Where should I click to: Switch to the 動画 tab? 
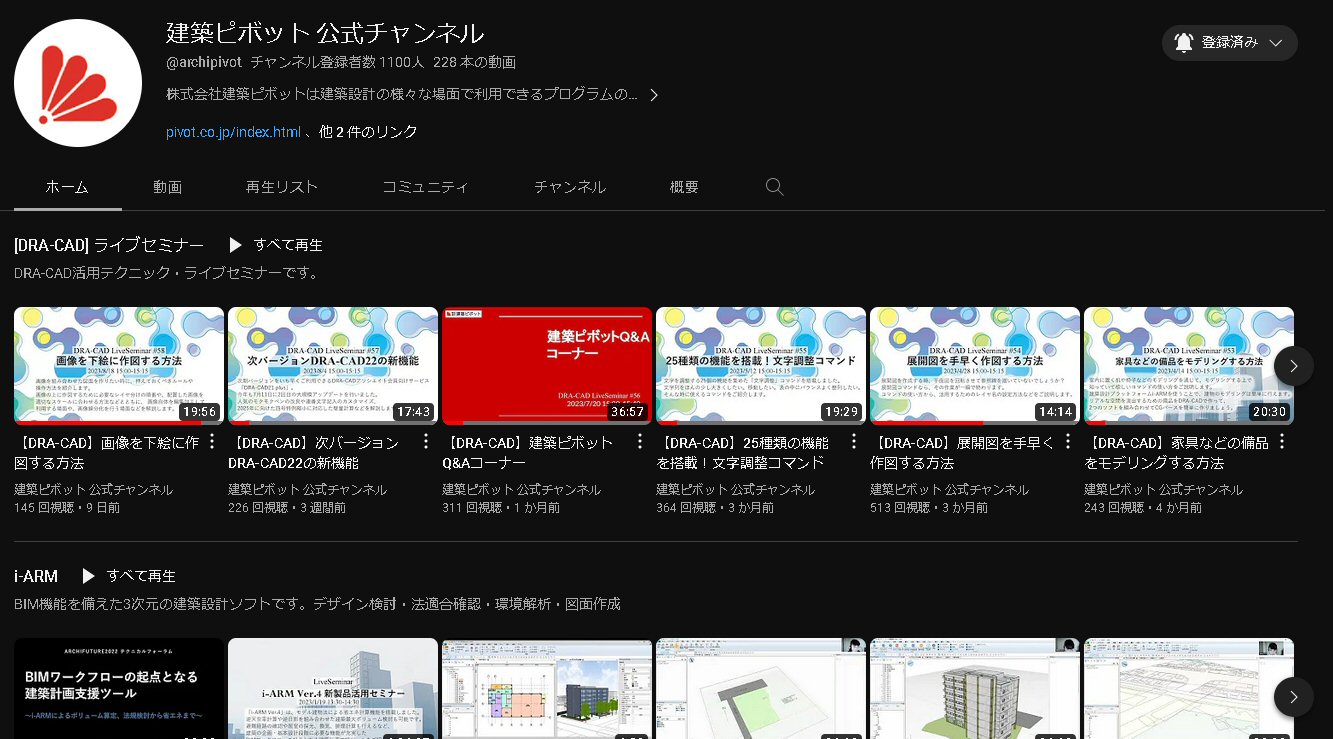(x=167, y=187)
